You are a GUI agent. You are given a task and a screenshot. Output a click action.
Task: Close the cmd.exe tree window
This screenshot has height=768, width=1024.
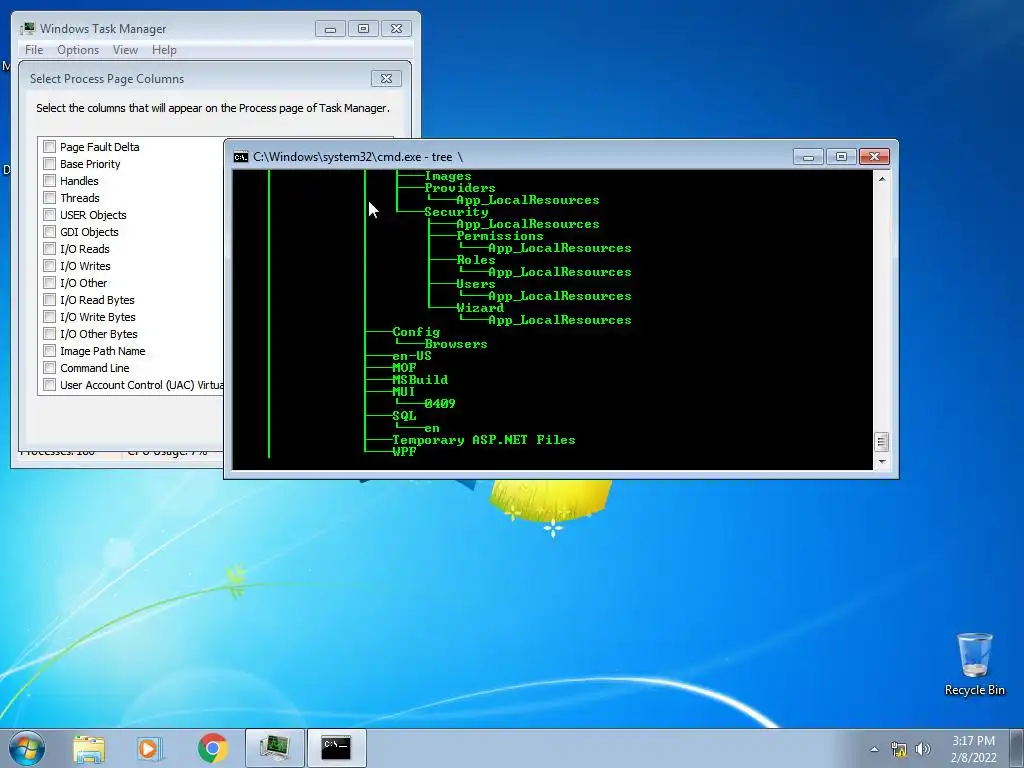tap(874, 157)
